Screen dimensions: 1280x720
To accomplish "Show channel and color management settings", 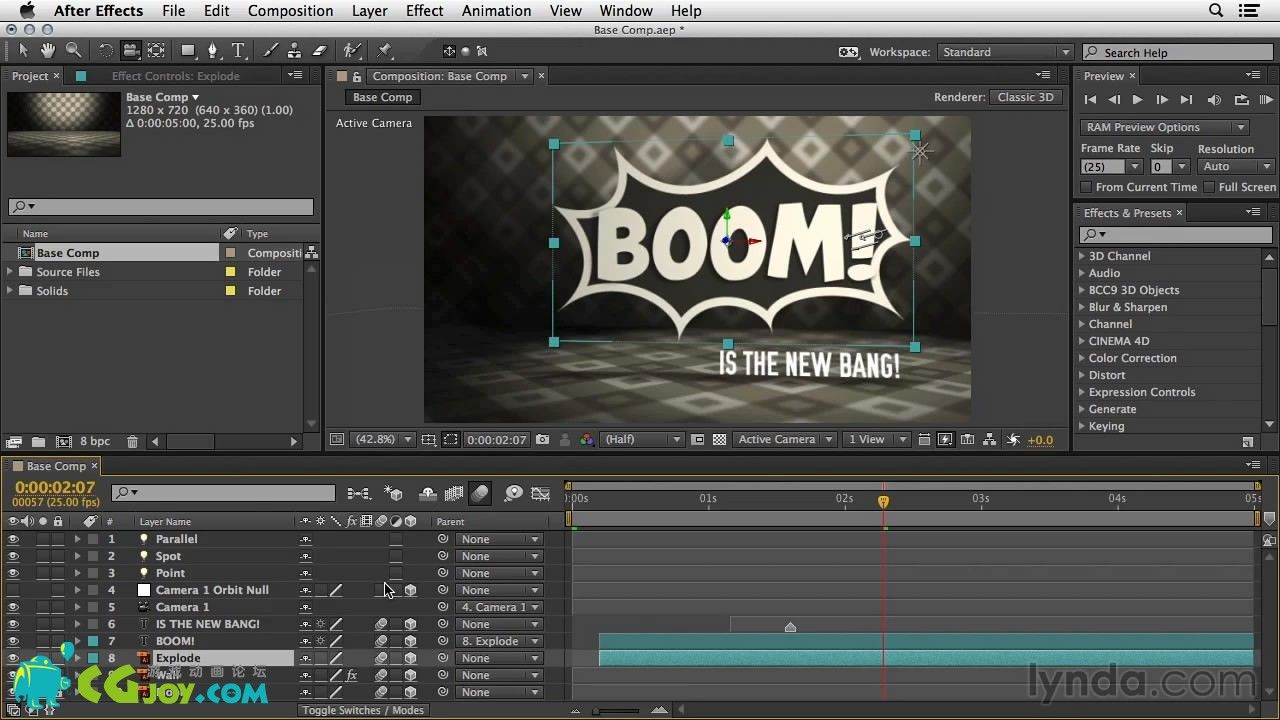I will (587, 439).
